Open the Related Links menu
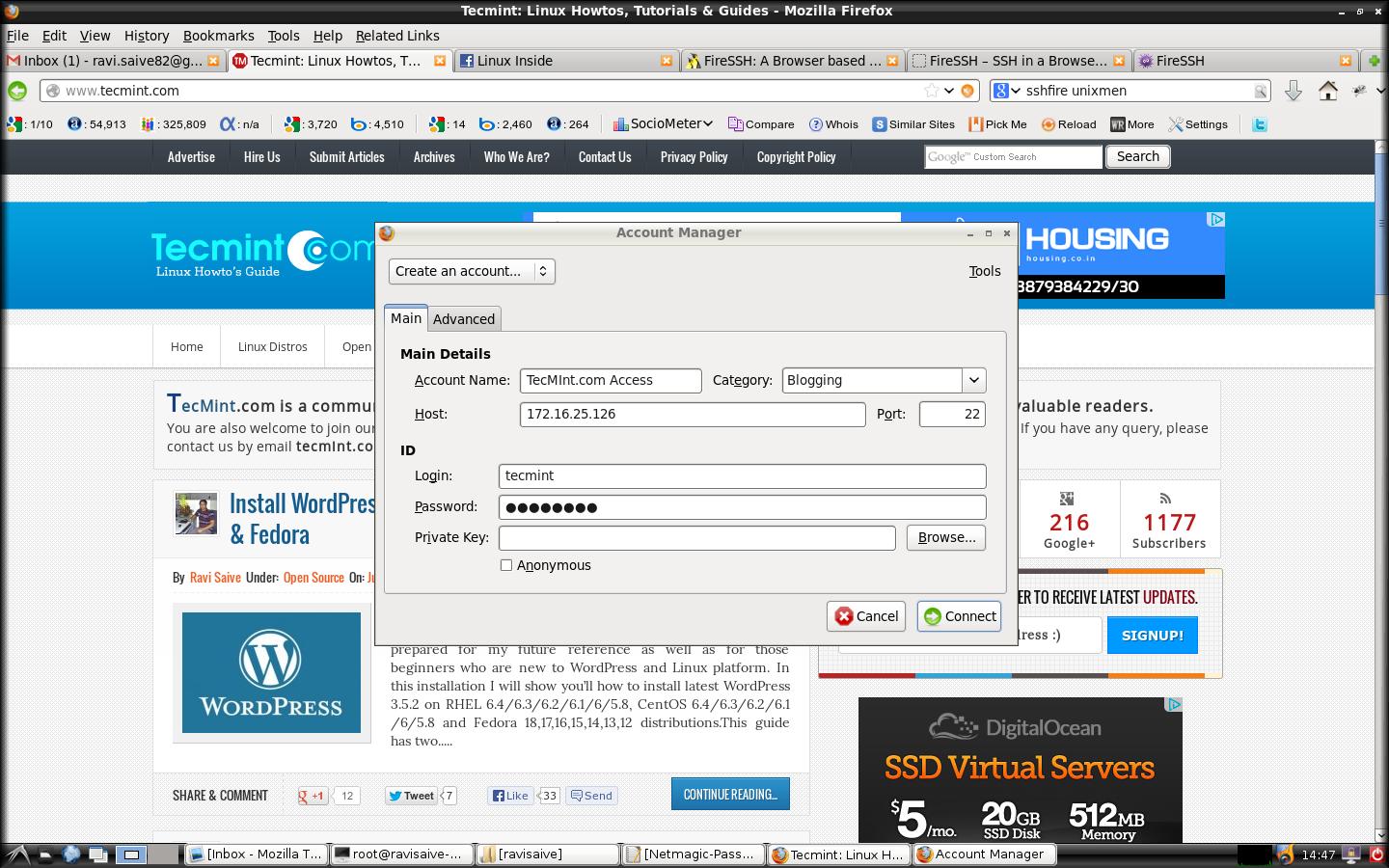Viewport: 1389px width, 868px height. click(397, 36)
